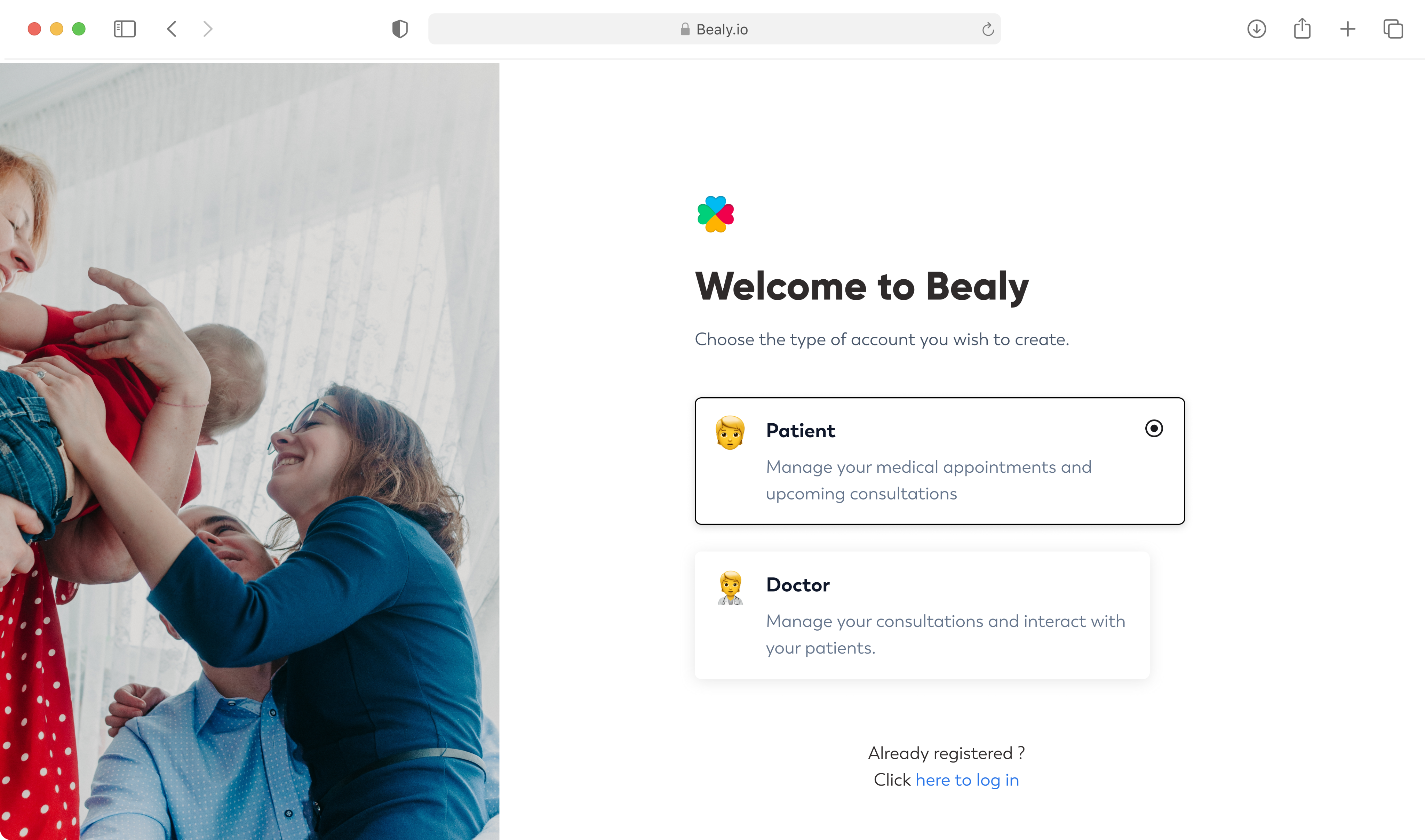Image resolution: width=1425 pixels, height=840 pixels.
Task: Open the share menu
Action: point(1302,28)
